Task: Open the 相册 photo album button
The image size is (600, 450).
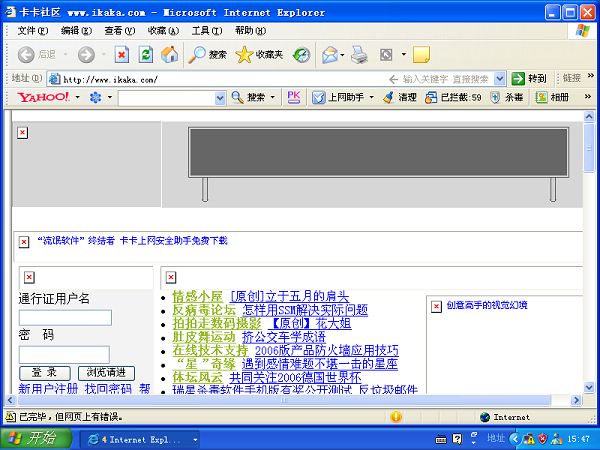Action: coord(552,98)
